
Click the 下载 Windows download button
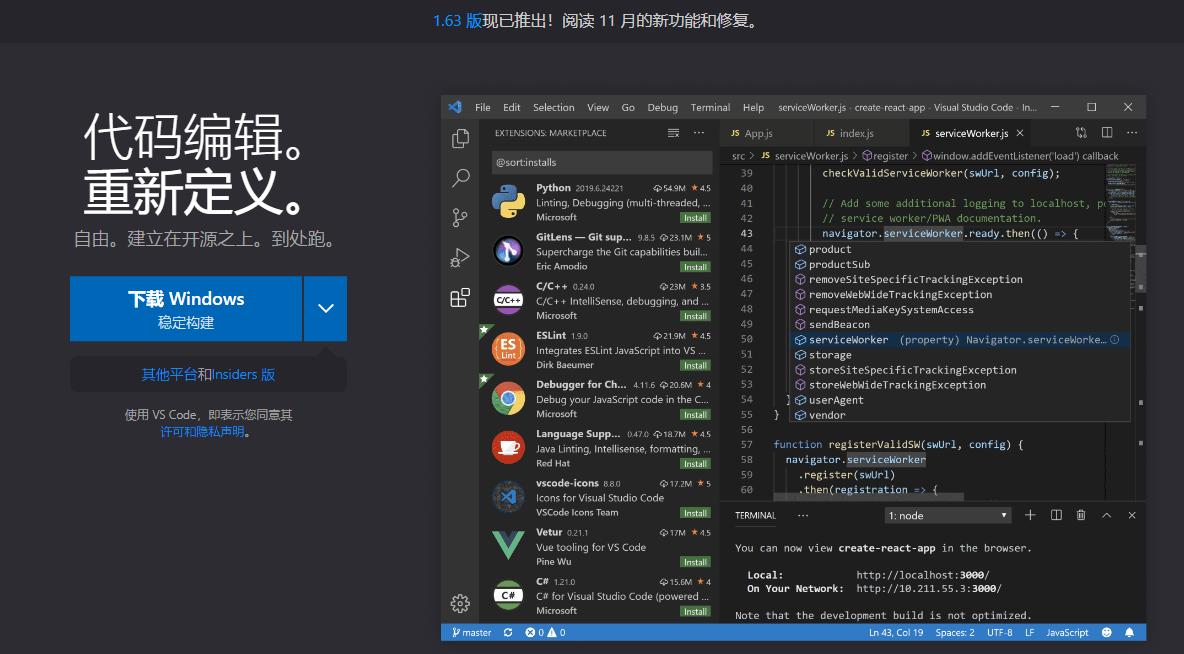pyautogui.click(x=186, y=309)
